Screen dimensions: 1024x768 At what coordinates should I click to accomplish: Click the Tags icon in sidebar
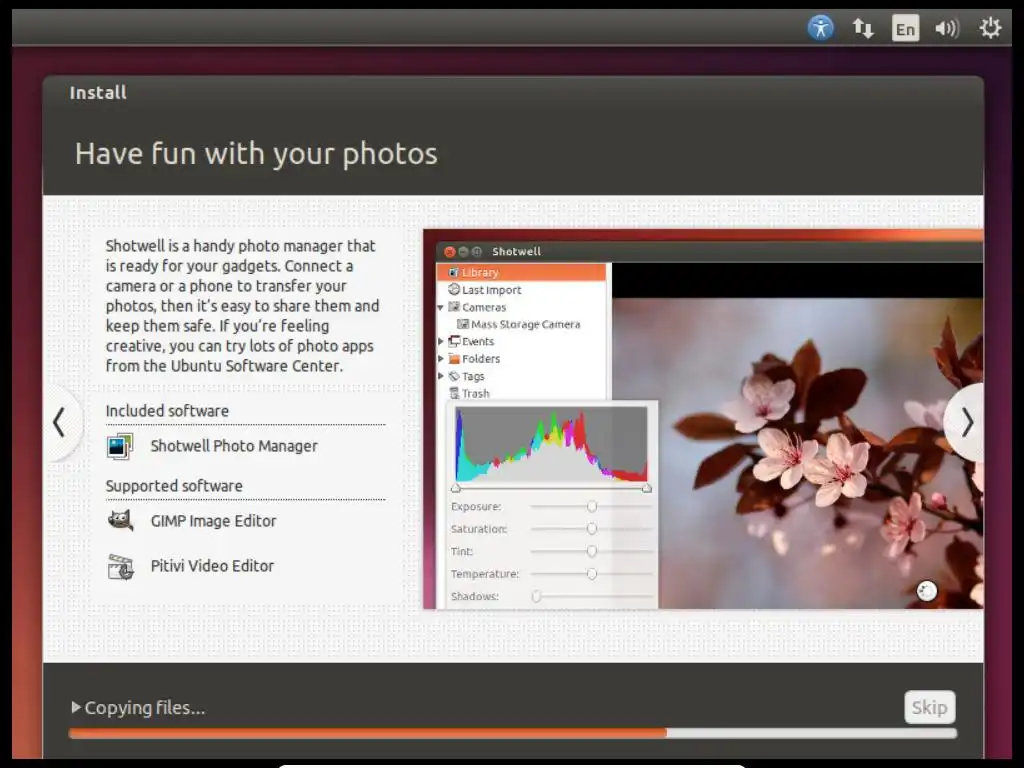(454, 376)
